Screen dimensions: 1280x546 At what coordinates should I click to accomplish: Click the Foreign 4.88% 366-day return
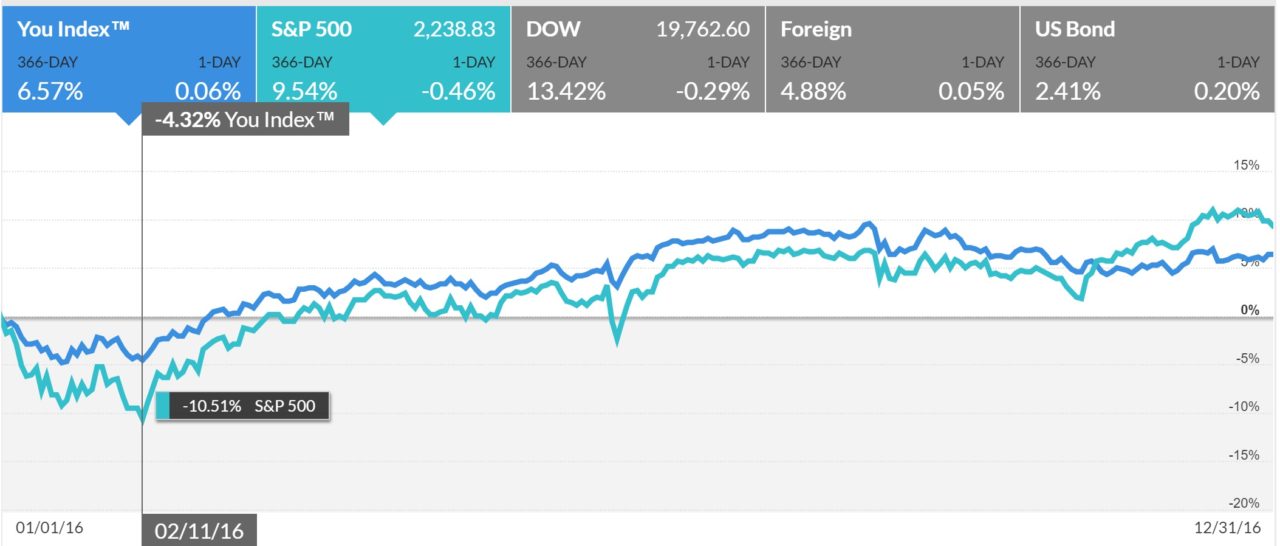813,92
